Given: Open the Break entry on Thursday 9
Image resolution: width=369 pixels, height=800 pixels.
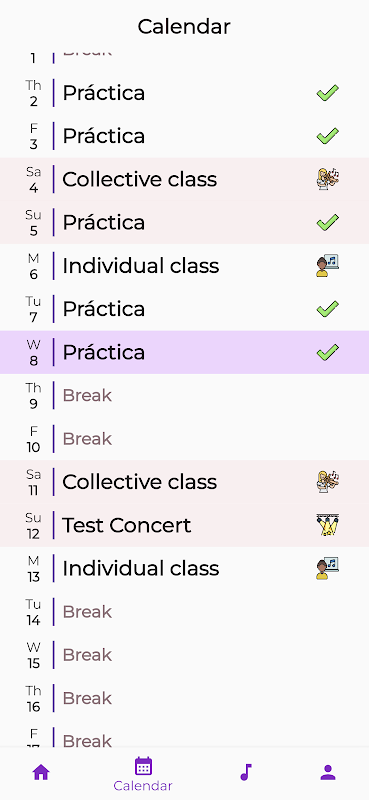Looking at the screenshot, I should [184, 395].
